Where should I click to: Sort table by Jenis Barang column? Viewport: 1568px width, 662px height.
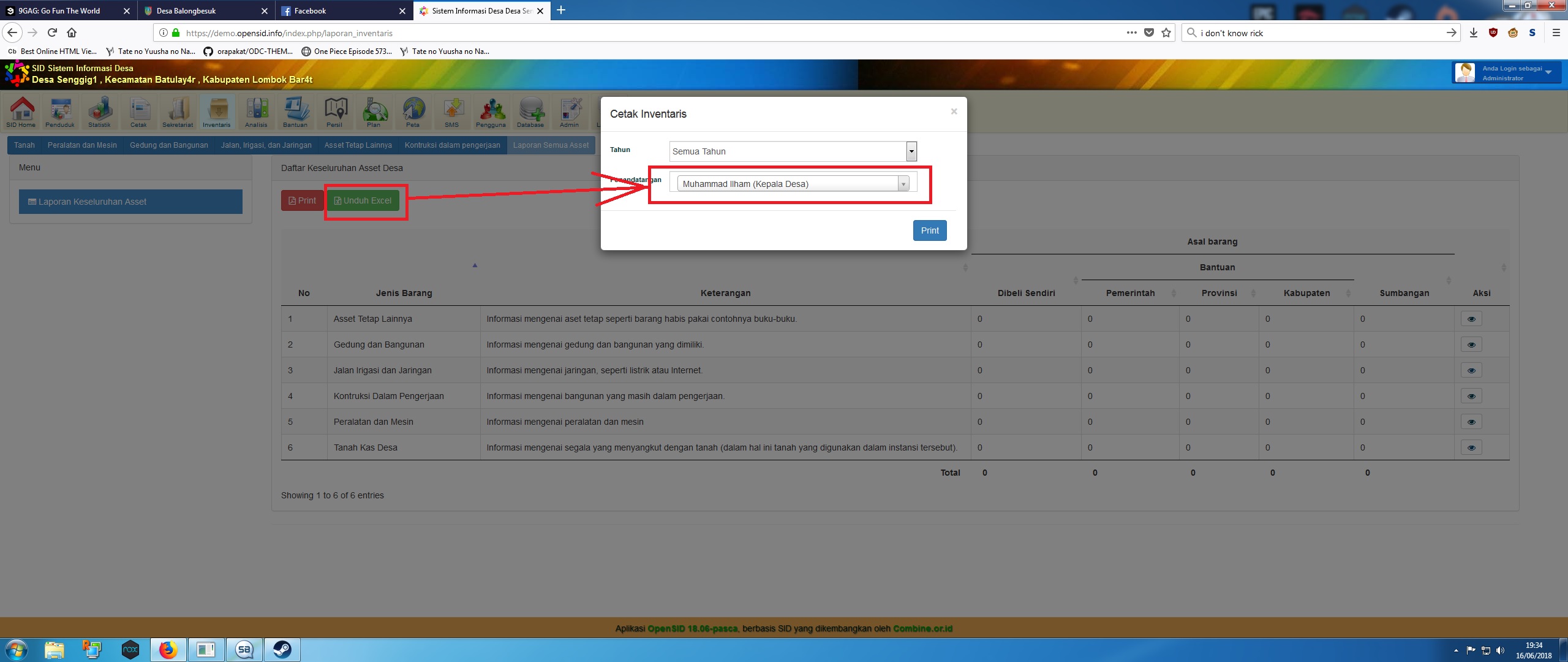404,293
